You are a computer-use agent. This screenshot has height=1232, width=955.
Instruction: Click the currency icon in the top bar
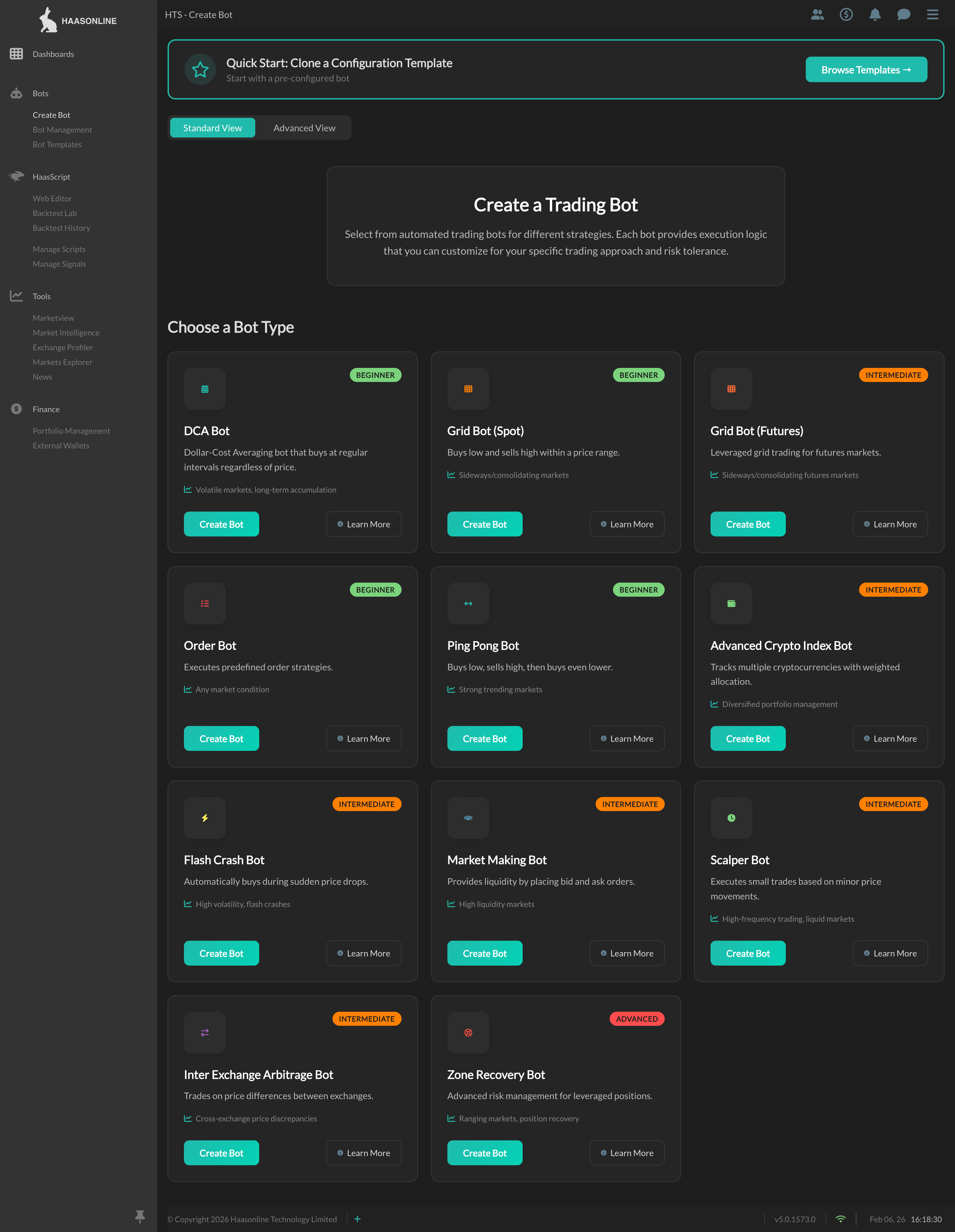(846, 15)
